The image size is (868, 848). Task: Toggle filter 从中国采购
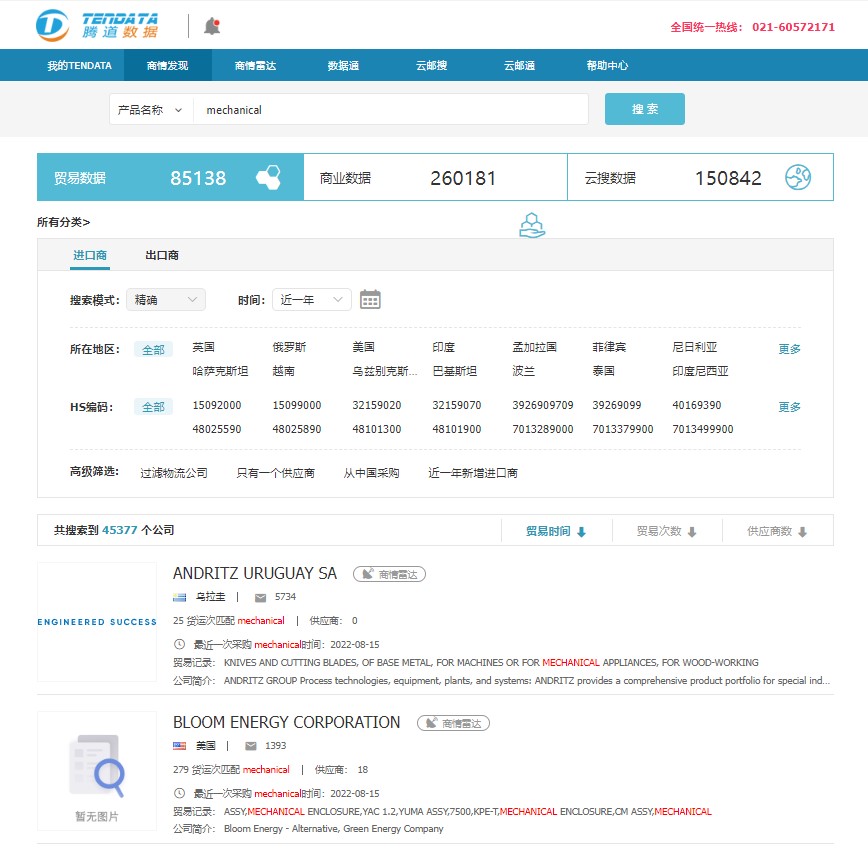371,473
